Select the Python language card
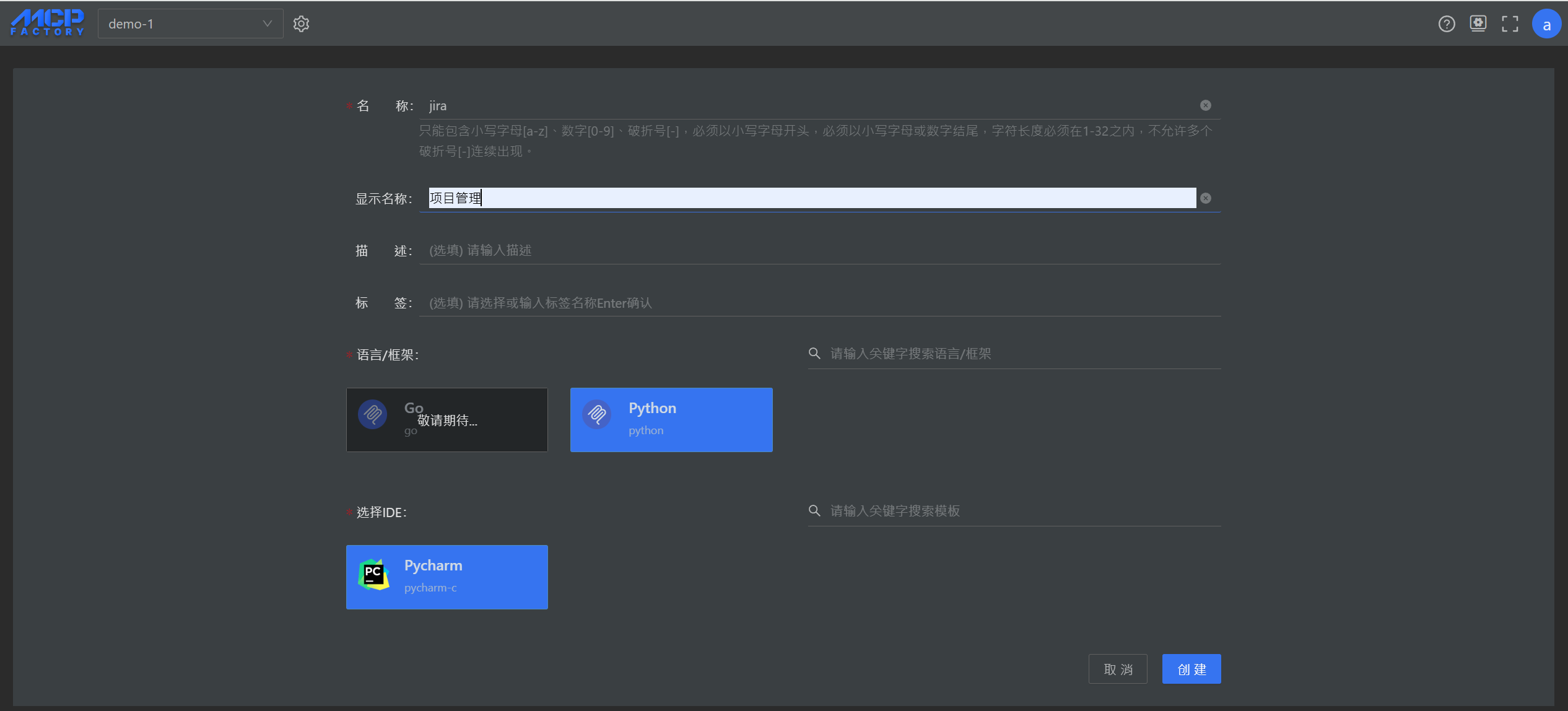1568x711 pixels. click(x=671, y=419)
